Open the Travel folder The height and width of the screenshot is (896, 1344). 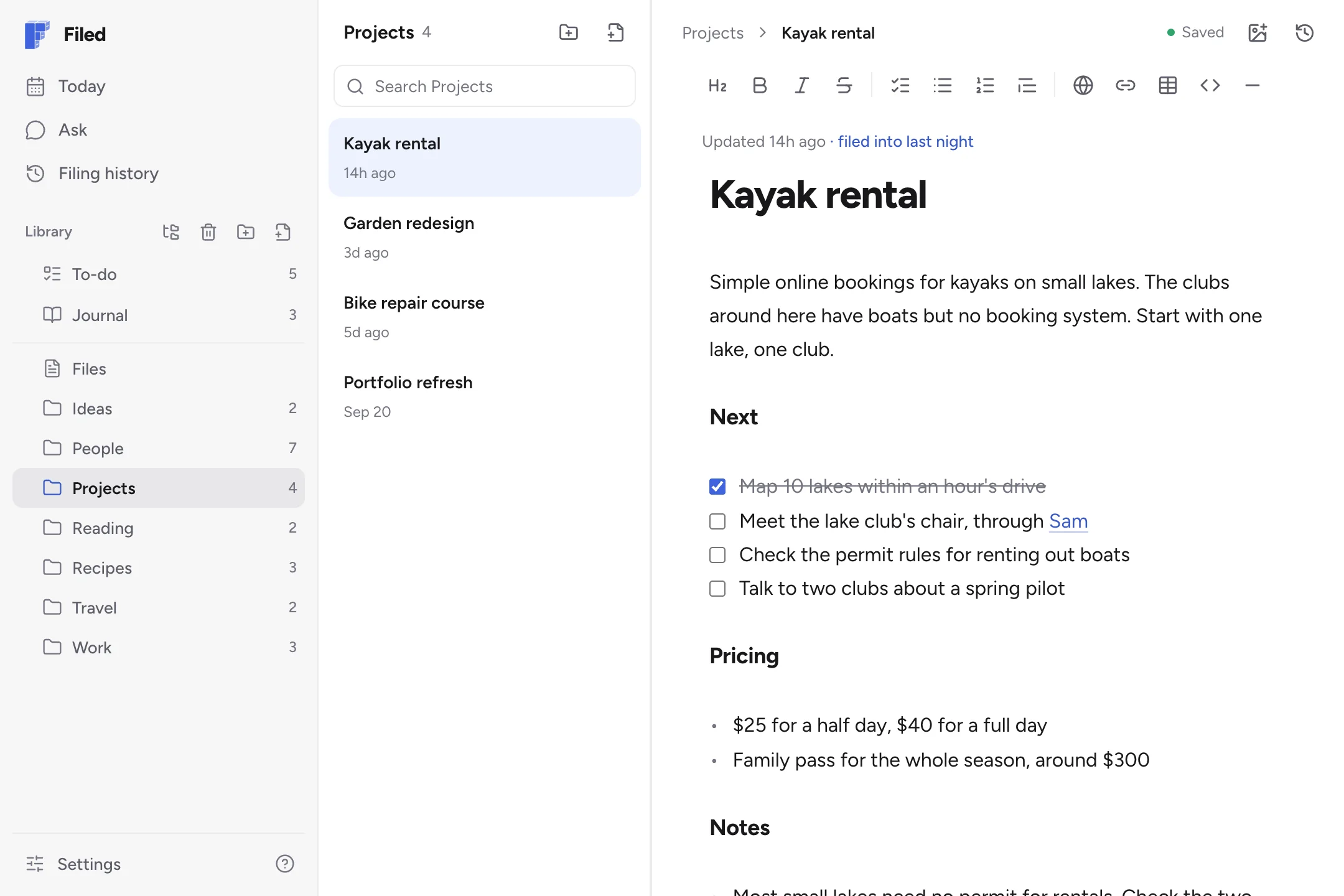coord(159,607)
